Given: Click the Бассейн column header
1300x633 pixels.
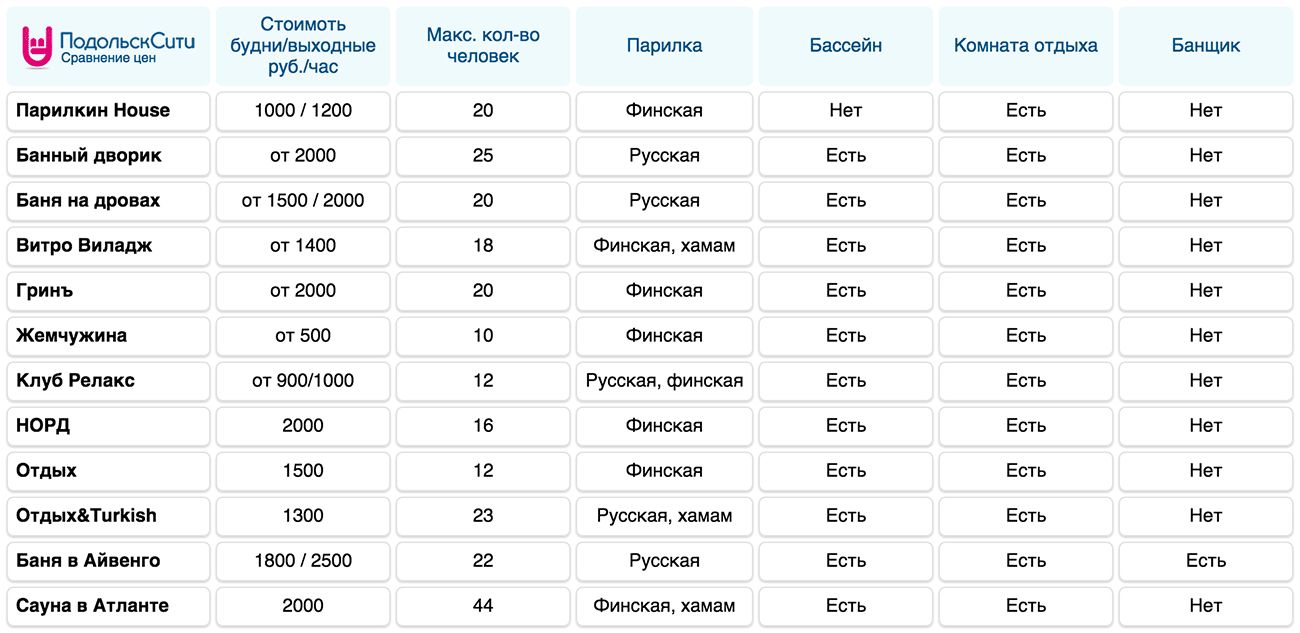Looking at the screenshot, I should pos(845,46).
